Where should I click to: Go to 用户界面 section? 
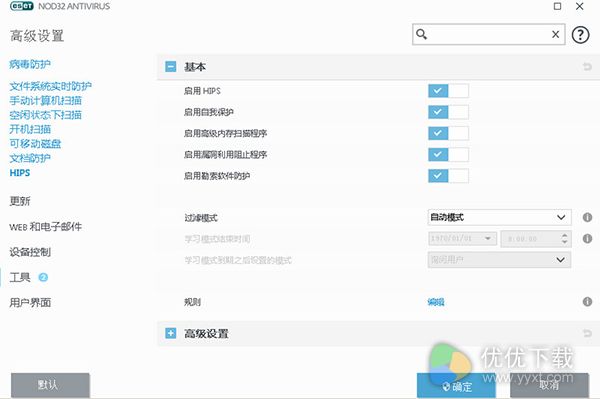(x=30, y=303)
